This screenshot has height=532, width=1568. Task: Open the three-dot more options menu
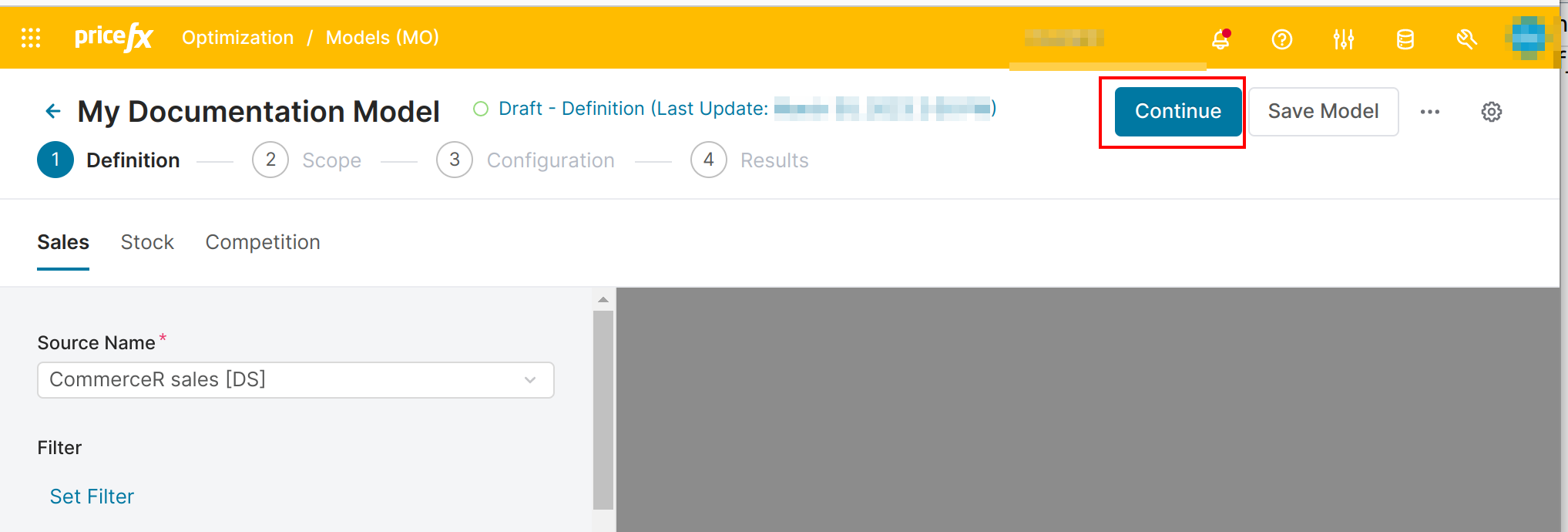pyautogui.click(x=1430, y=112)
